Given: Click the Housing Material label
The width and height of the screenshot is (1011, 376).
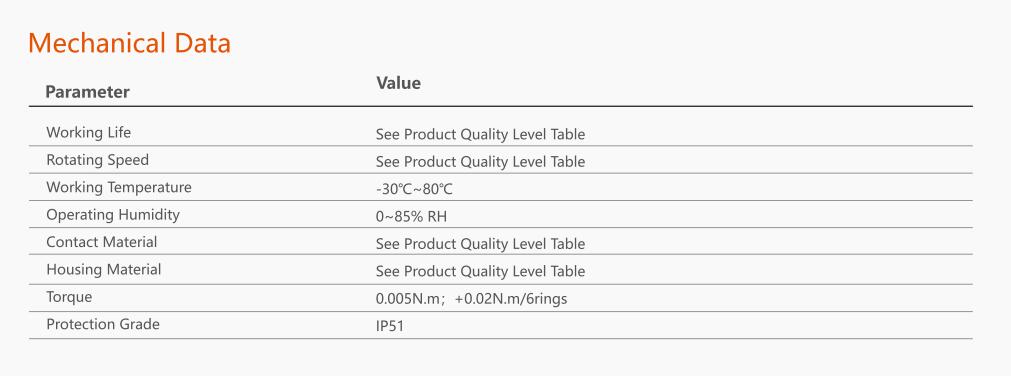Looking at the screenshot, I should [x=104, y=269].
